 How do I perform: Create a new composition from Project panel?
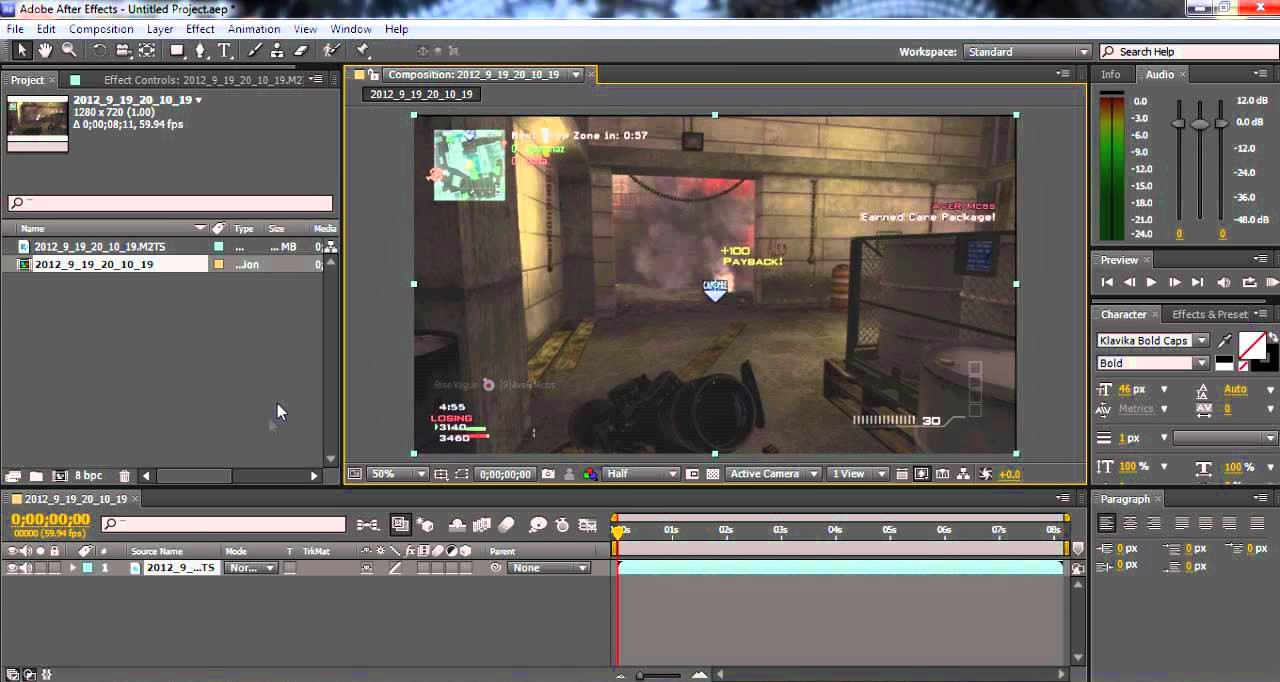(59, 476)
